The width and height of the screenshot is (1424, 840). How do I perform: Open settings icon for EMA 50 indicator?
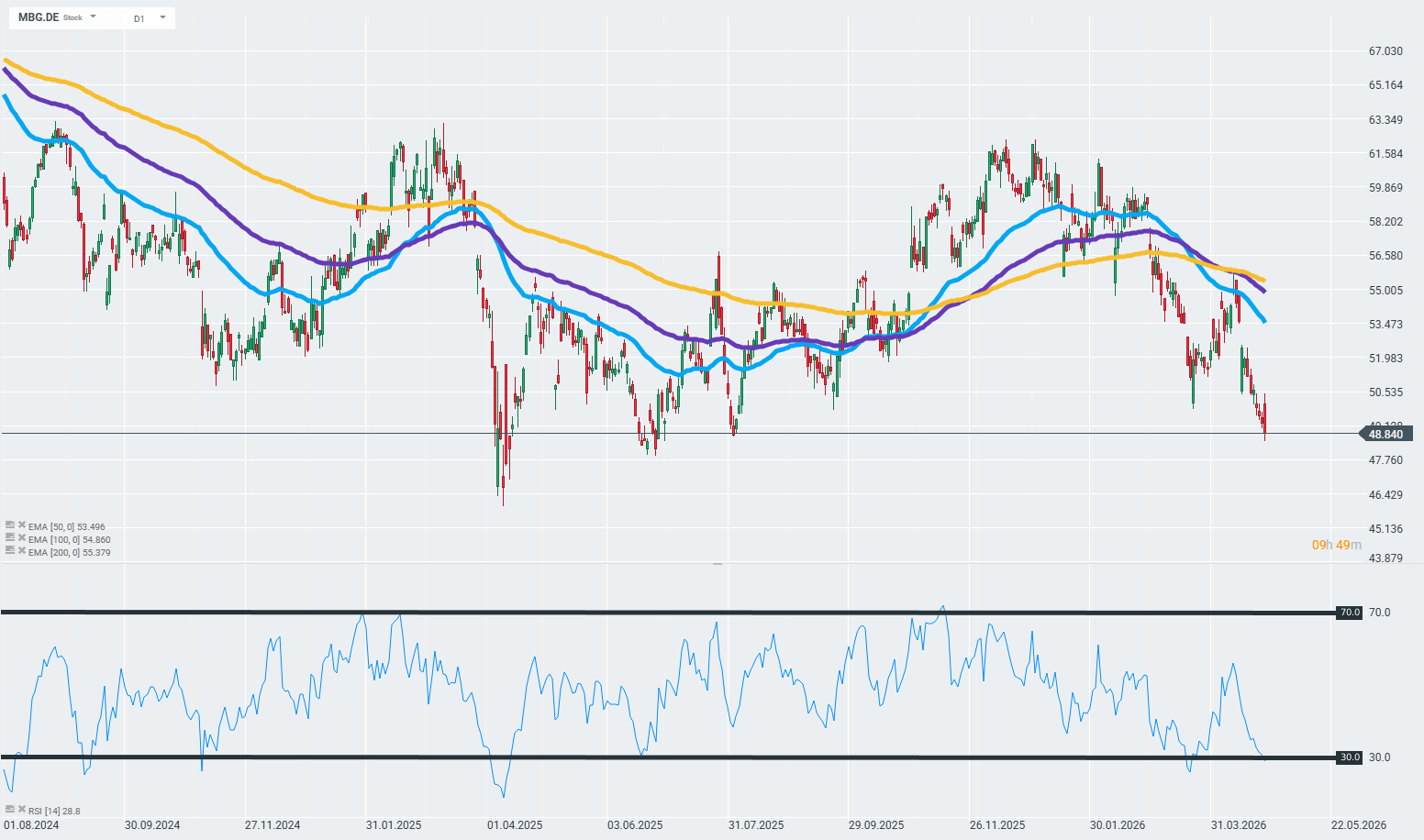[x=10, y=525]
